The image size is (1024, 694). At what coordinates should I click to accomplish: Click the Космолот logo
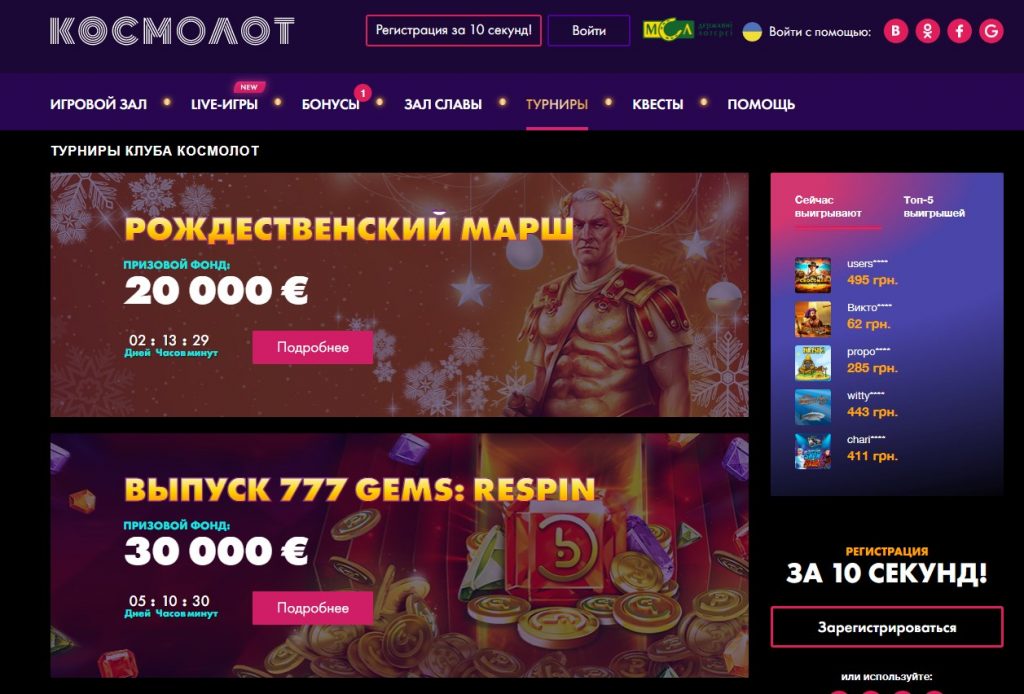172,31
